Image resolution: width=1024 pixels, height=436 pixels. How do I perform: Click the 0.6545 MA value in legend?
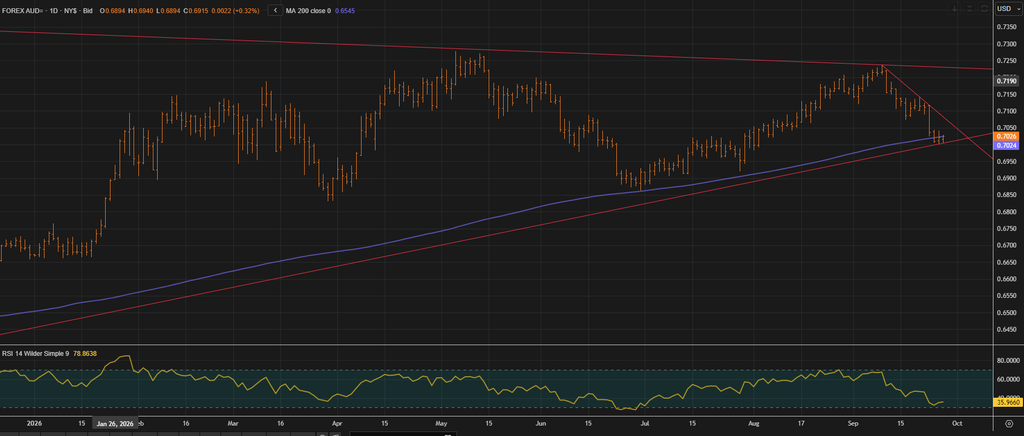[345, 10]
